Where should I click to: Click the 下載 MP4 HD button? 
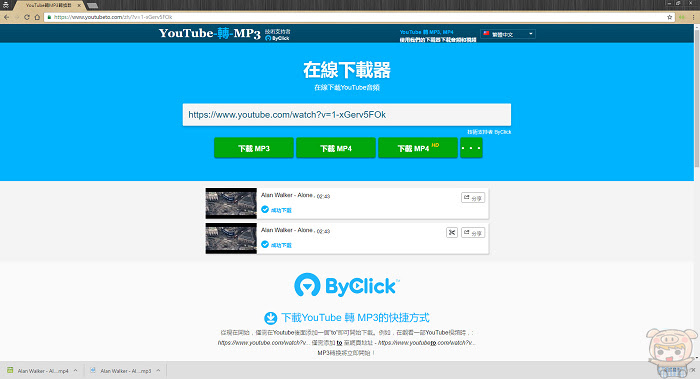click(x=418, y=148)
